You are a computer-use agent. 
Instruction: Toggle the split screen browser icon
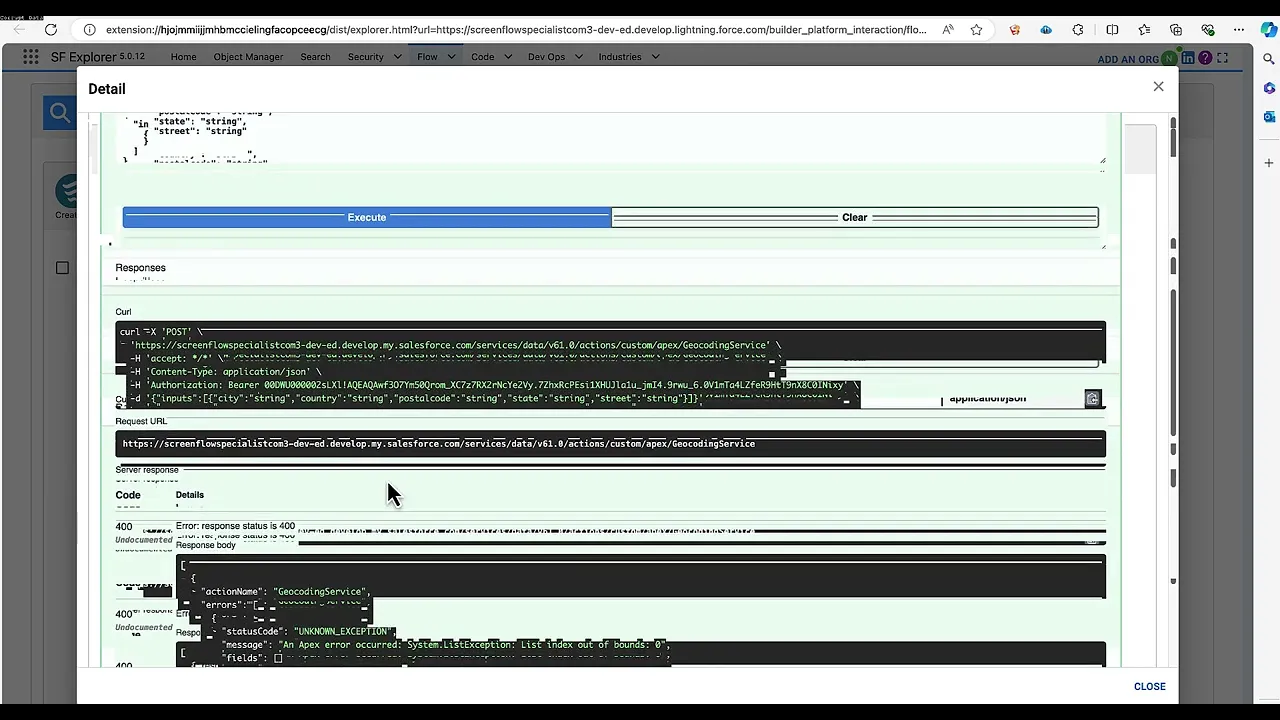(1112, 30)
